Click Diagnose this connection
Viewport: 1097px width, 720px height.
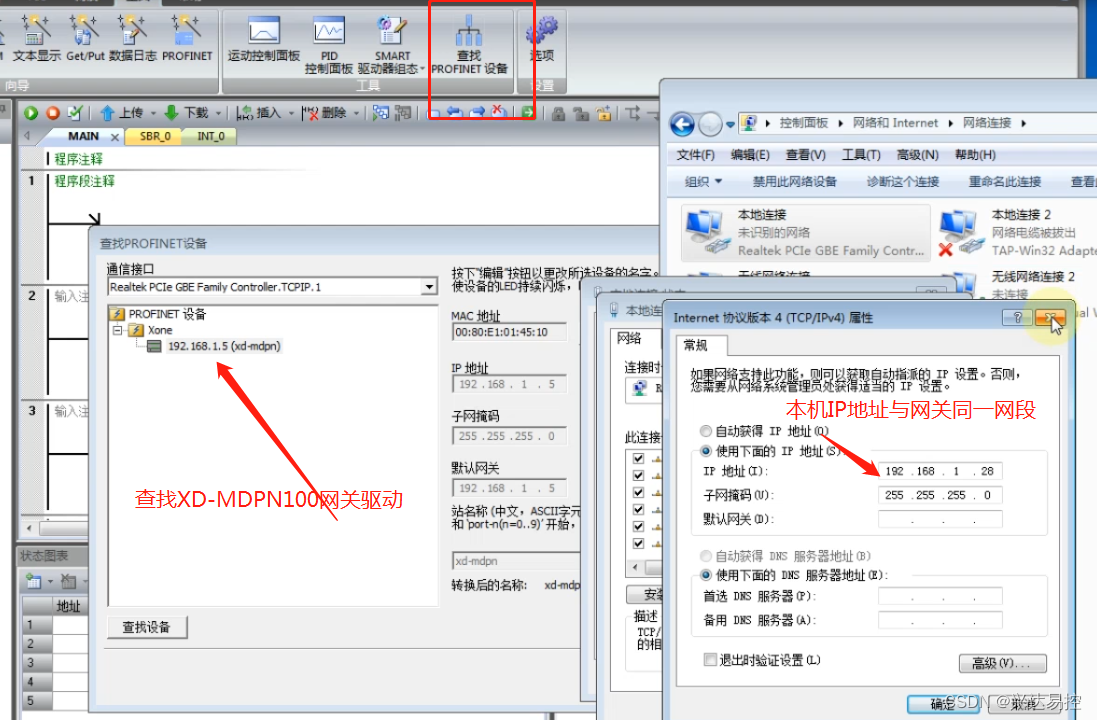click(903, 182)
